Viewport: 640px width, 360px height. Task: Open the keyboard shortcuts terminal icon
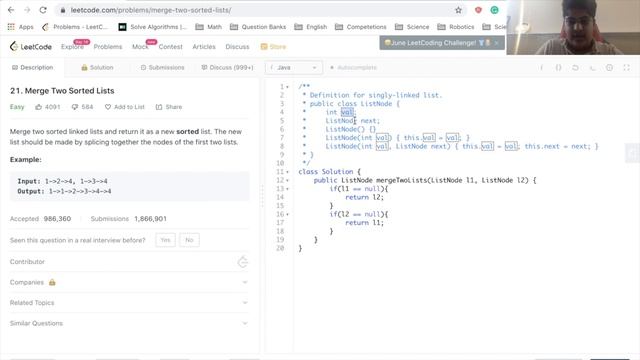(592, 68)
